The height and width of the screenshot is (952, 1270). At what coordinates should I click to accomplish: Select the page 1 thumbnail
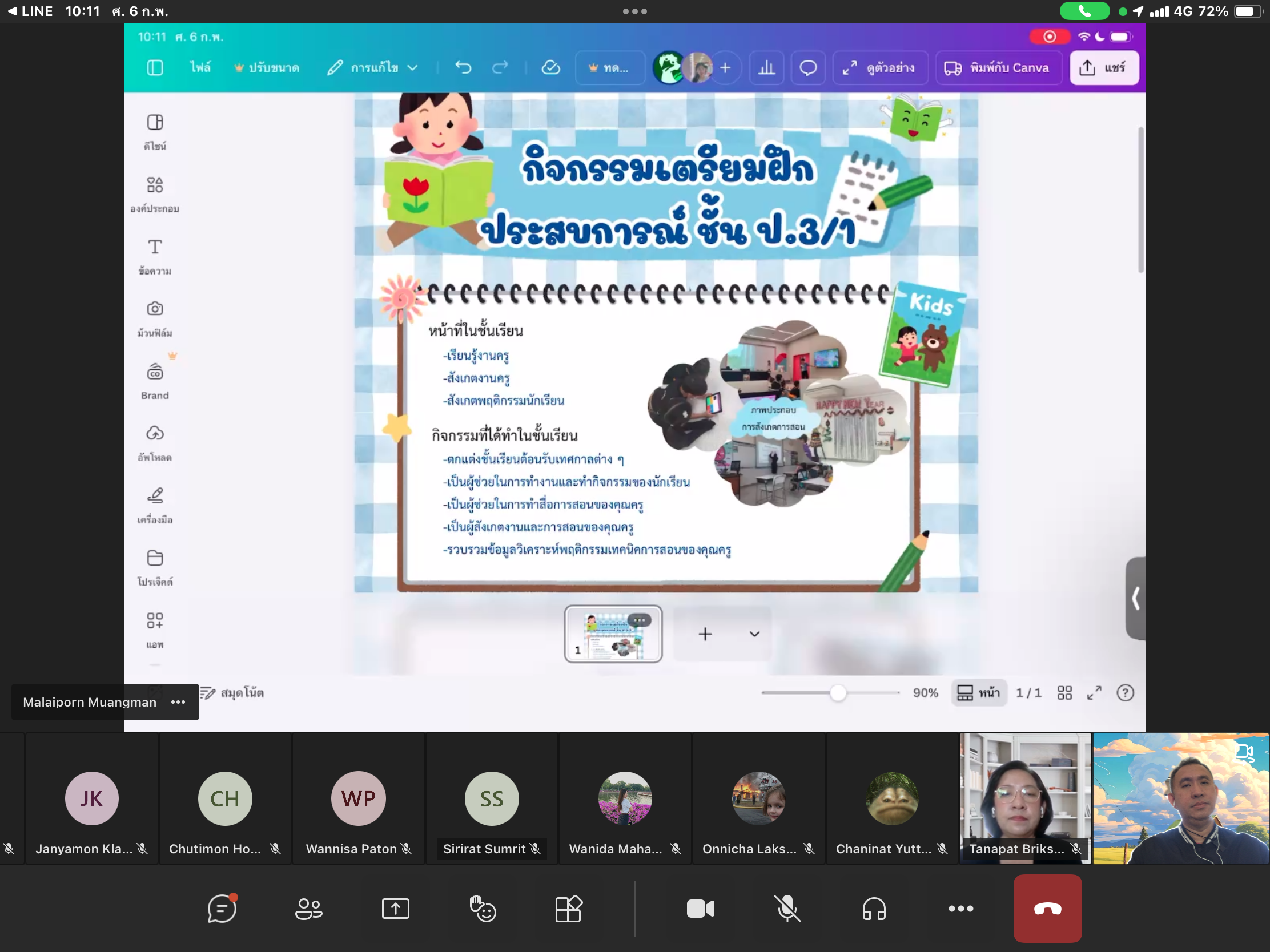[x=613, y=634]
